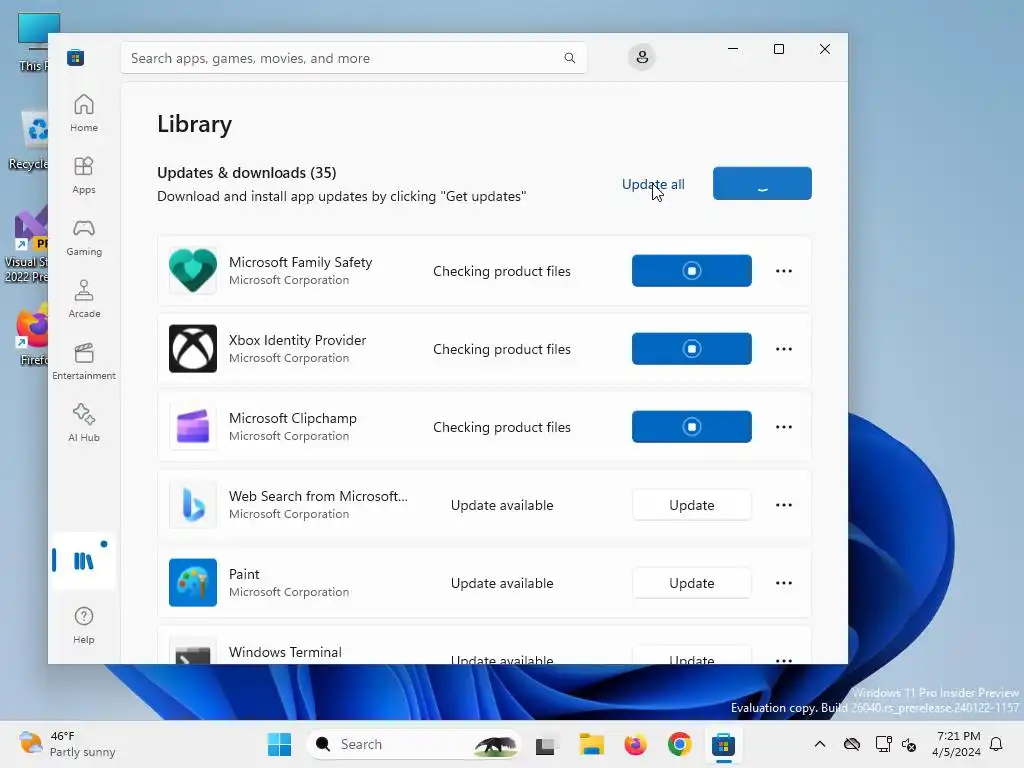Stop the Microsoft Family Safety download
The width and height of the screenshot is (1024, 768).
(x=692, y=270)
